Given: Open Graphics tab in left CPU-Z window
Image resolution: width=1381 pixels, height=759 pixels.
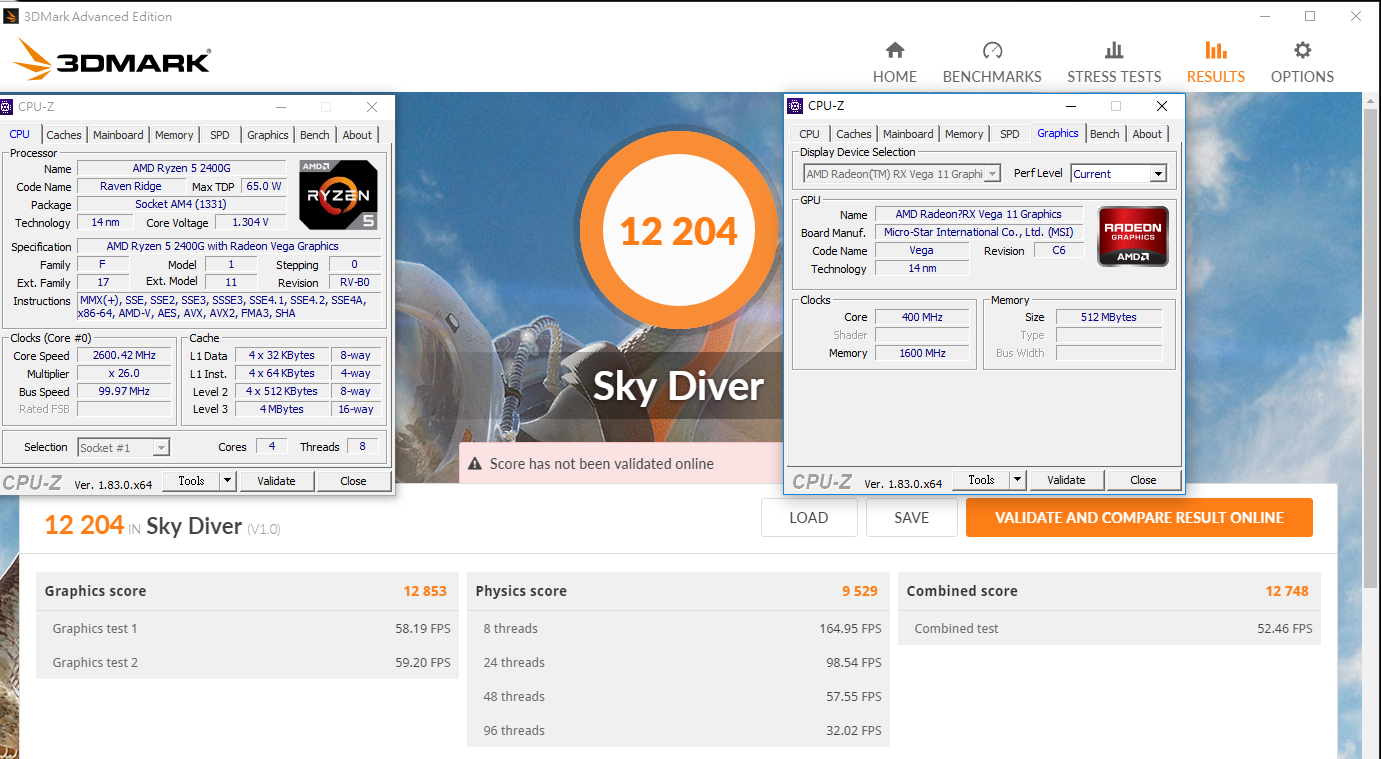Looking at the screenshot, I should point(268,135).
